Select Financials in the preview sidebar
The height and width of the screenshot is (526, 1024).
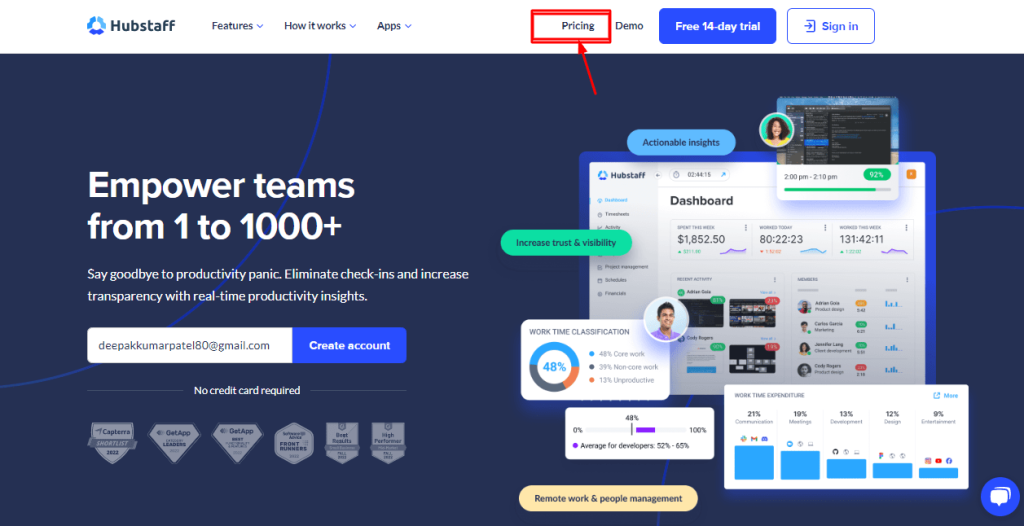611,293
